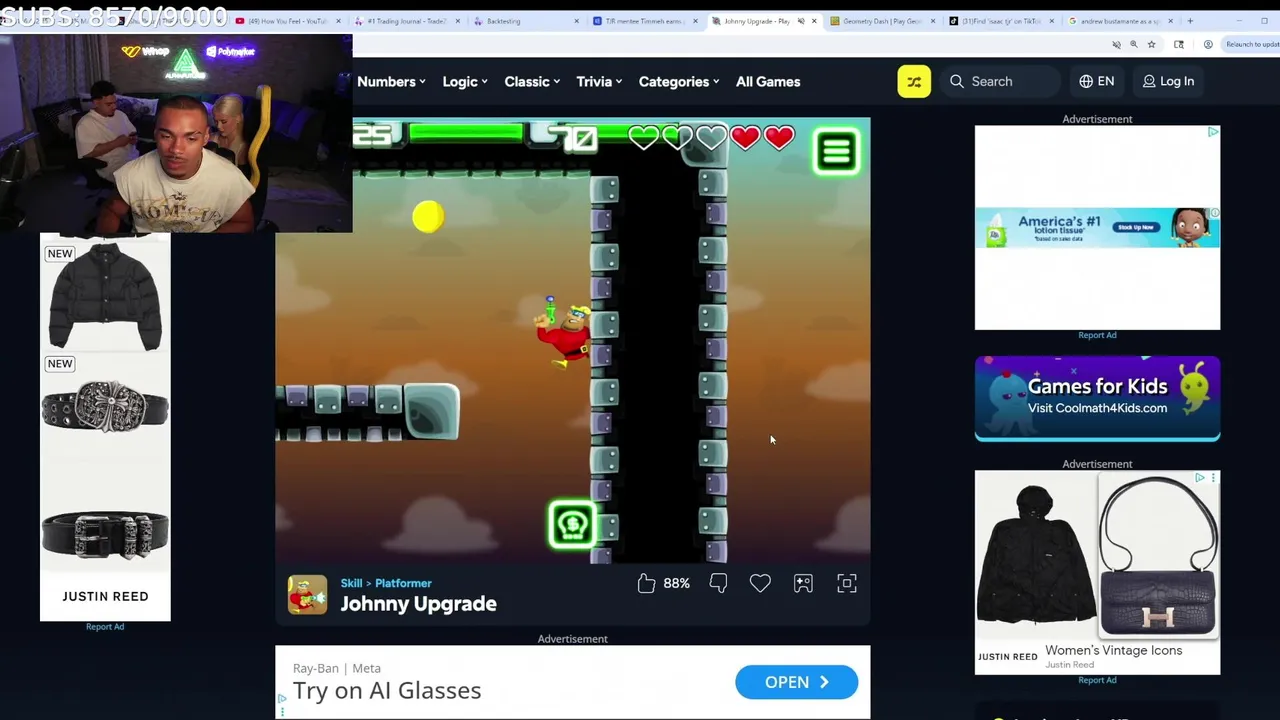Click Report Ad under the left Justin Reed ad
The height and width of the screenshot is (720, 1280).
click(105, 627)
